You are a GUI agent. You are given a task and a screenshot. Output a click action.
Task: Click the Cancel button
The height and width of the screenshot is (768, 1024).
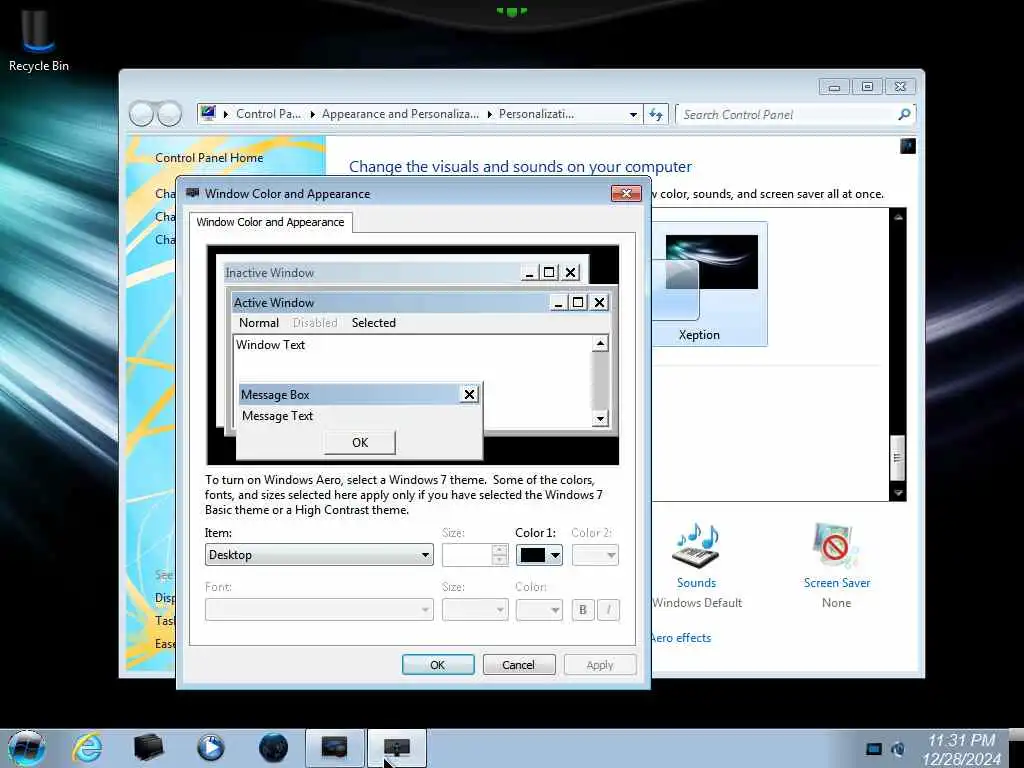point(519,664)
